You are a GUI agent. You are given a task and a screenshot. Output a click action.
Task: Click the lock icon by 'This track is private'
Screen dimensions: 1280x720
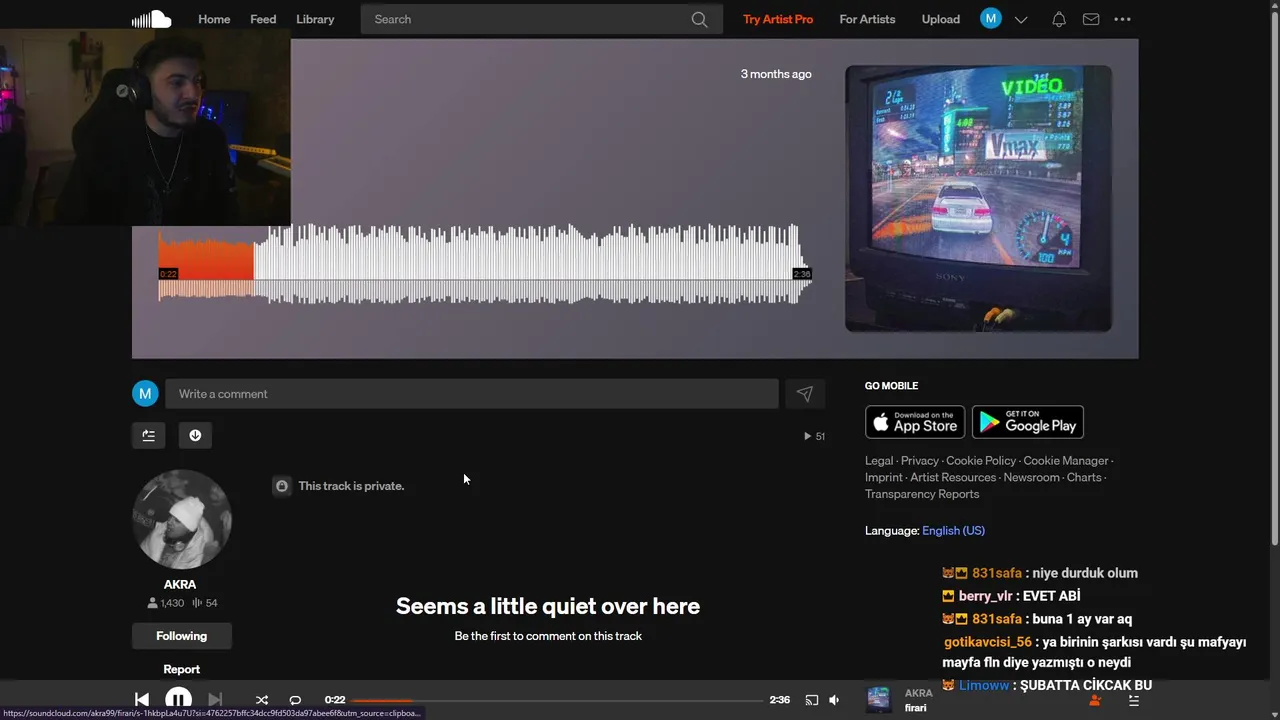[282, 486]
